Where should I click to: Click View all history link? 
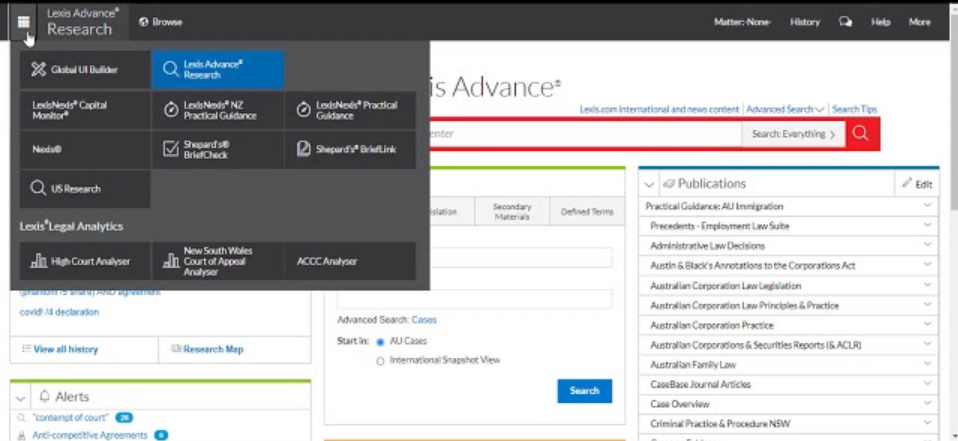click(65, 349)
